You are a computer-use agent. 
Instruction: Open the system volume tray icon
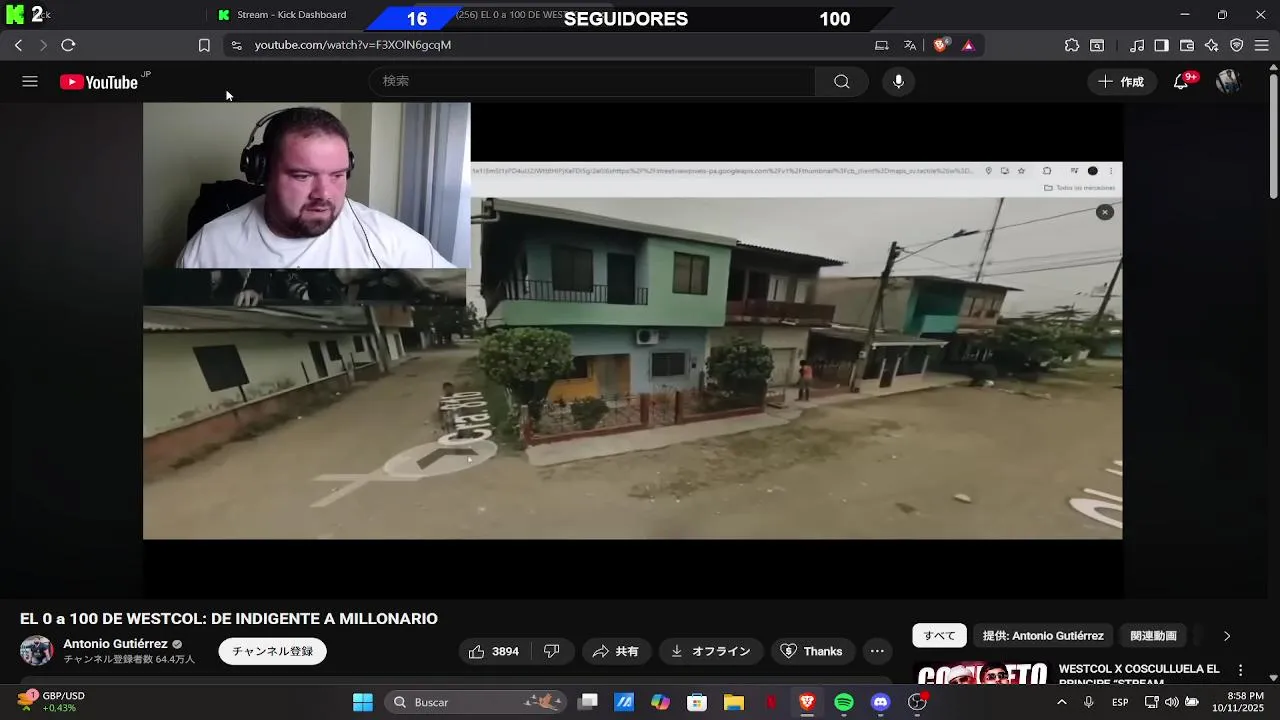[1171, 702]
